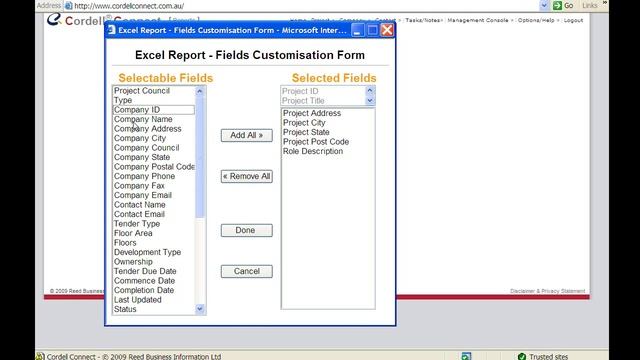Select Floor Area field

[x=154, y=233]
